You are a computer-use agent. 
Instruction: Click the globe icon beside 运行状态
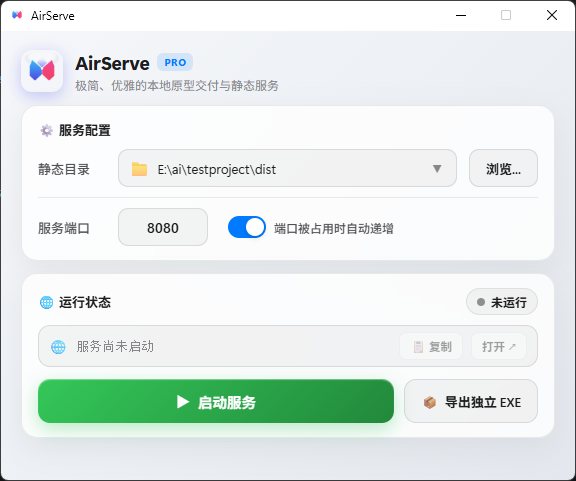[x=46, y=302]
